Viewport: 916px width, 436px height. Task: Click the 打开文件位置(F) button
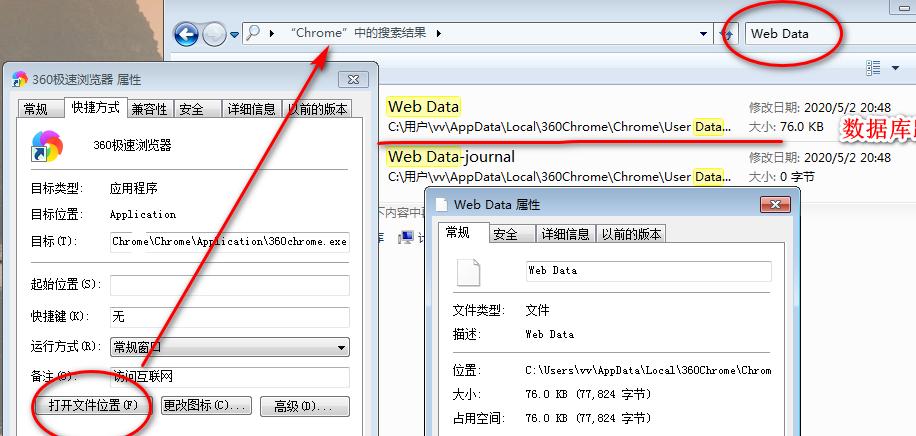point(93,406)
